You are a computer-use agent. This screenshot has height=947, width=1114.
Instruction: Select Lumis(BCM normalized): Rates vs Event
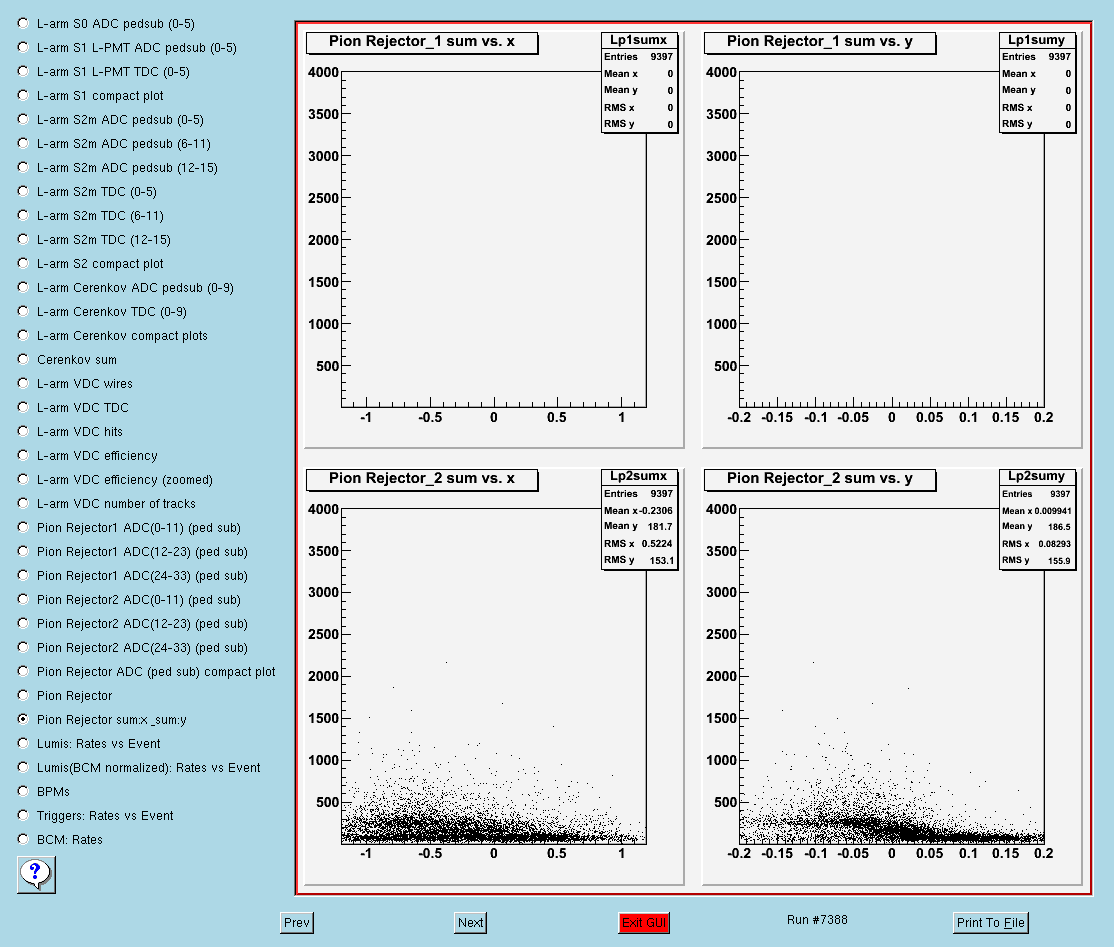(23, 768)
